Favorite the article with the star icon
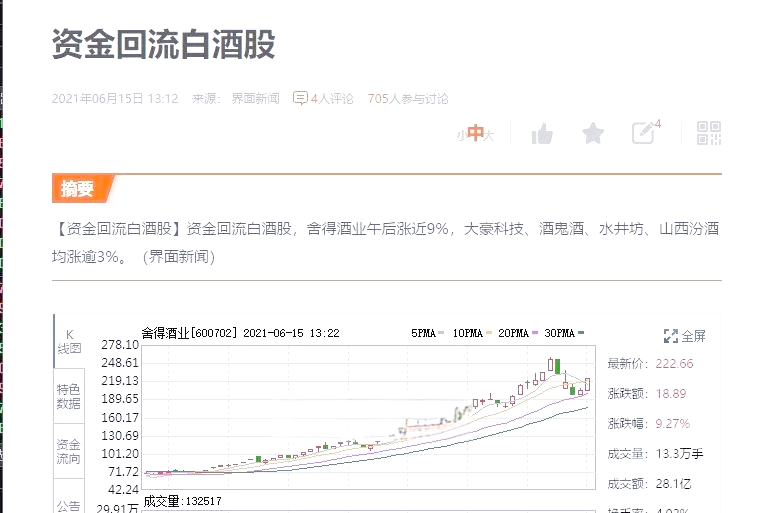Image resolution: width=758 pixels, height=513 pixels. pos(593,133)
